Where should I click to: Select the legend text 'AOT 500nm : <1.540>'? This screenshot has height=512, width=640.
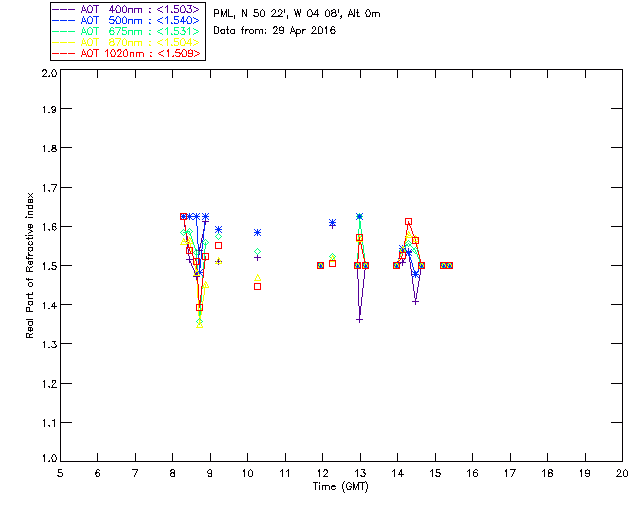click(140, 20)
